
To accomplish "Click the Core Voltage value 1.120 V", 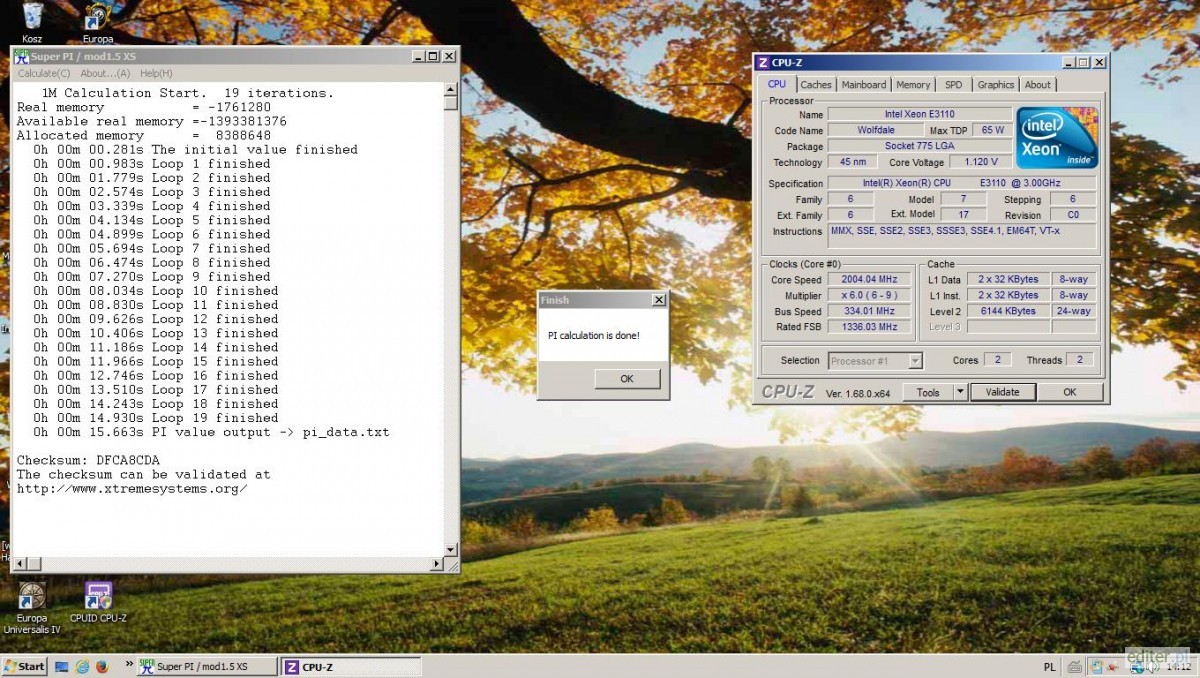I will (981, 162).
